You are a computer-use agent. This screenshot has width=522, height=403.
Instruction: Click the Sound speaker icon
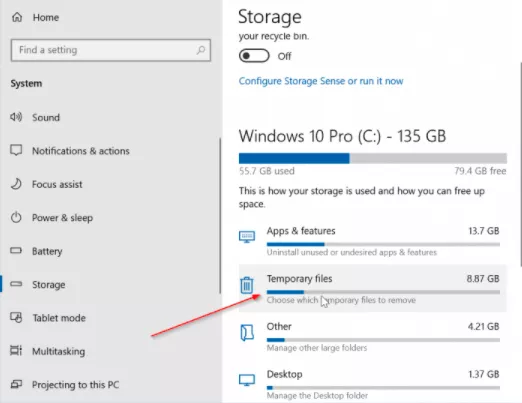[16, 117]
